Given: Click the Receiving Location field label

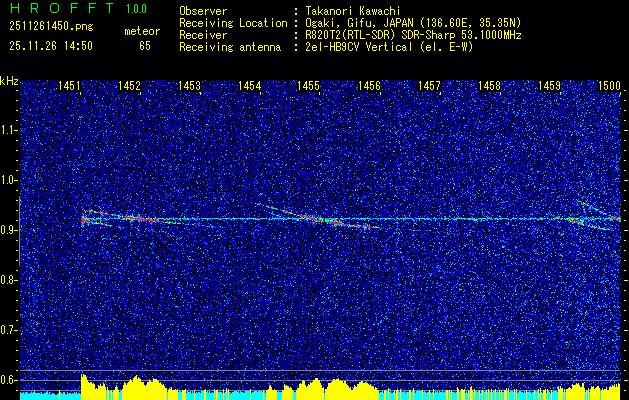Looking at the screenshot, I should (233, 23).
